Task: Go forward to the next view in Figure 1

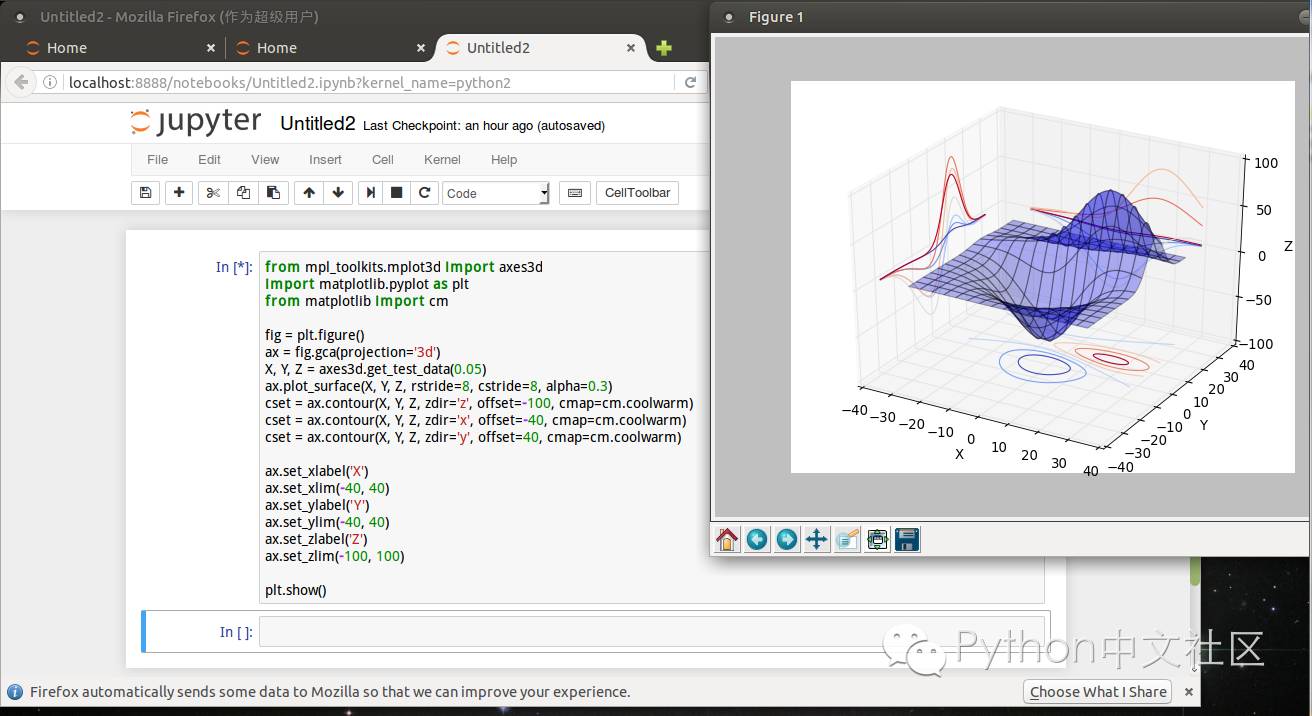Action: coord(787,540)
